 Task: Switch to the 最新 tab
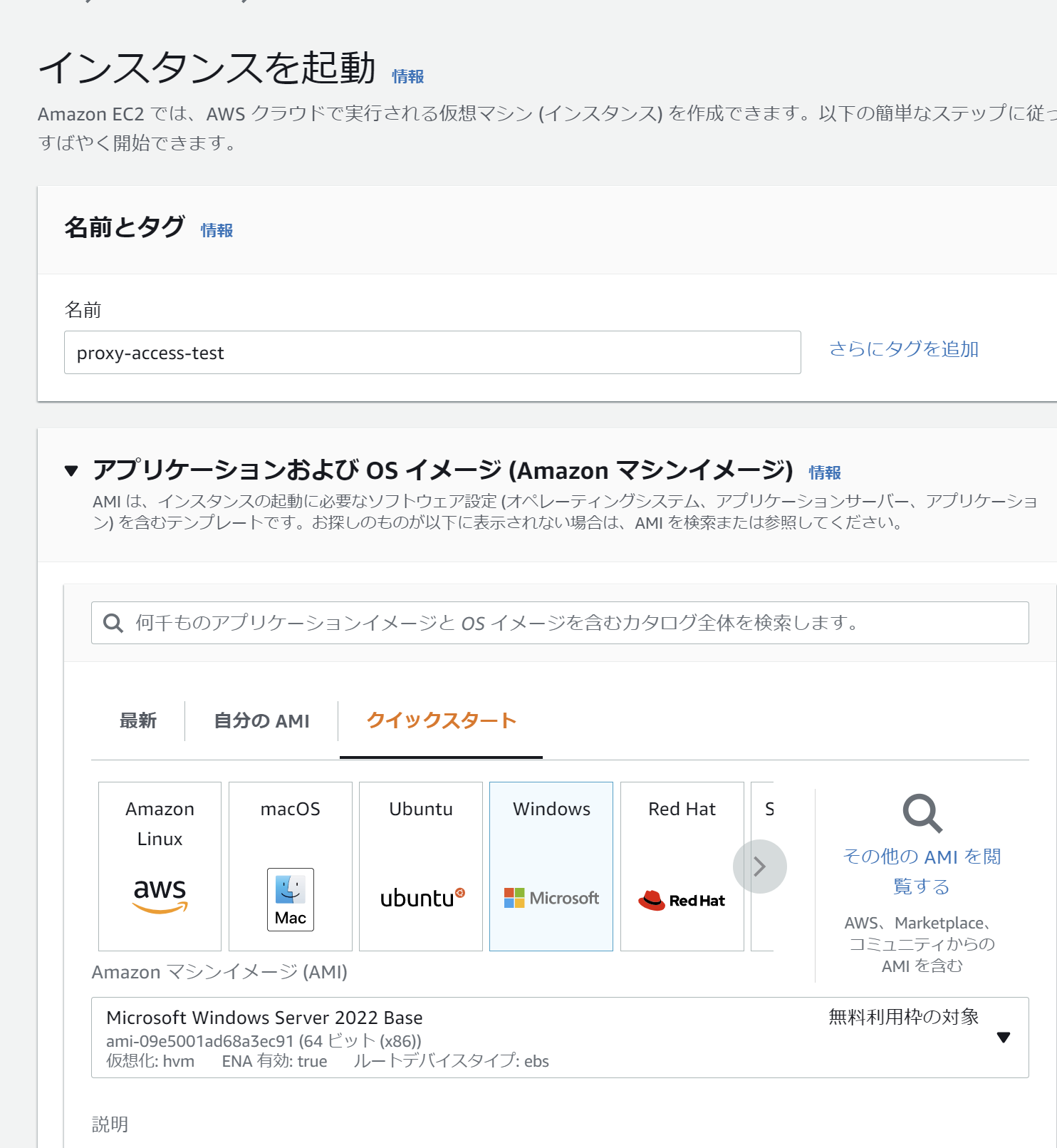tap(138, 720)
